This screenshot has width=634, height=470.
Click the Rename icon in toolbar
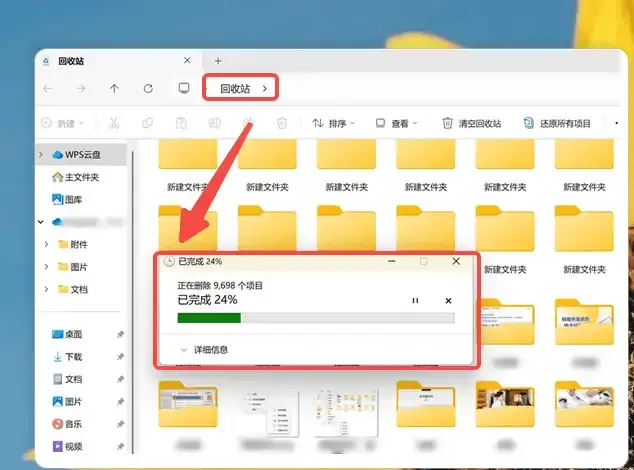pyautogui.click(x=215, y=123)
